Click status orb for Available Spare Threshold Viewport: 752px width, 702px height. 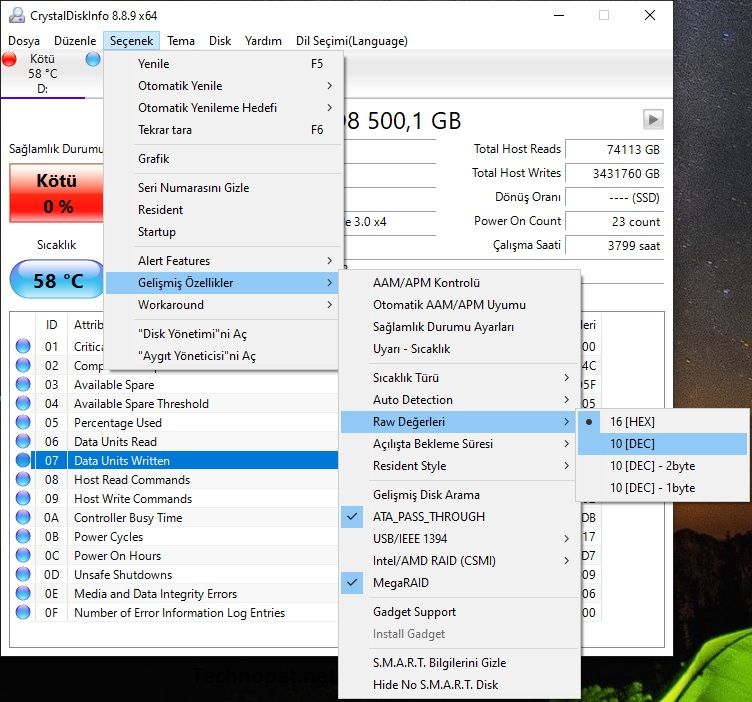tap(23, 403)
